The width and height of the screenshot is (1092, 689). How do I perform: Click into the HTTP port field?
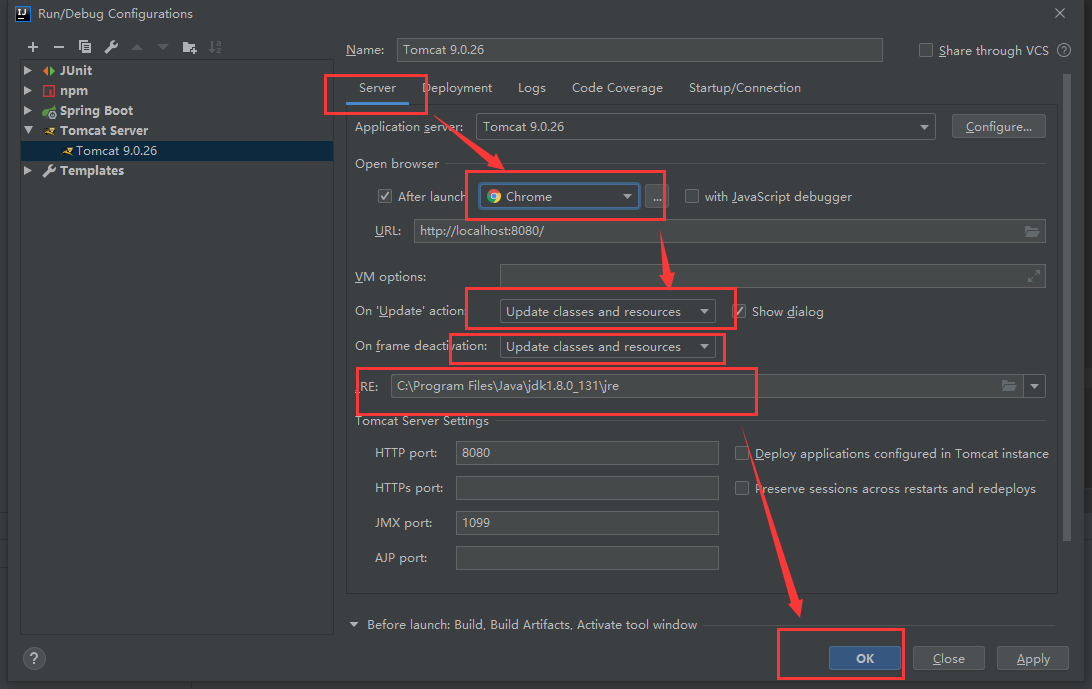point(587,453)
